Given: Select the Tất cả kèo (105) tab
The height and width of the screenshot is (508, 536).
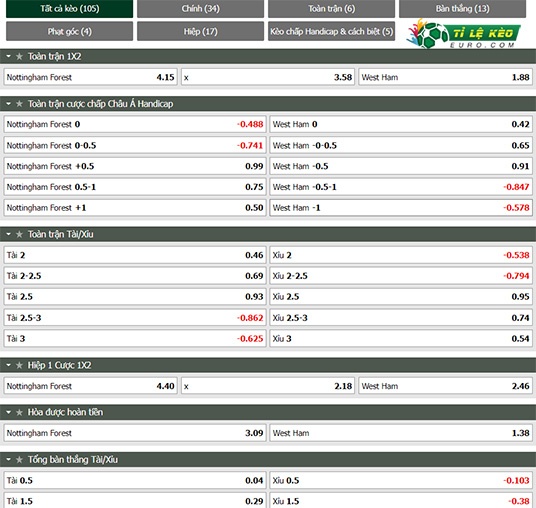Looking at the screenshot, I should point(69,9).
